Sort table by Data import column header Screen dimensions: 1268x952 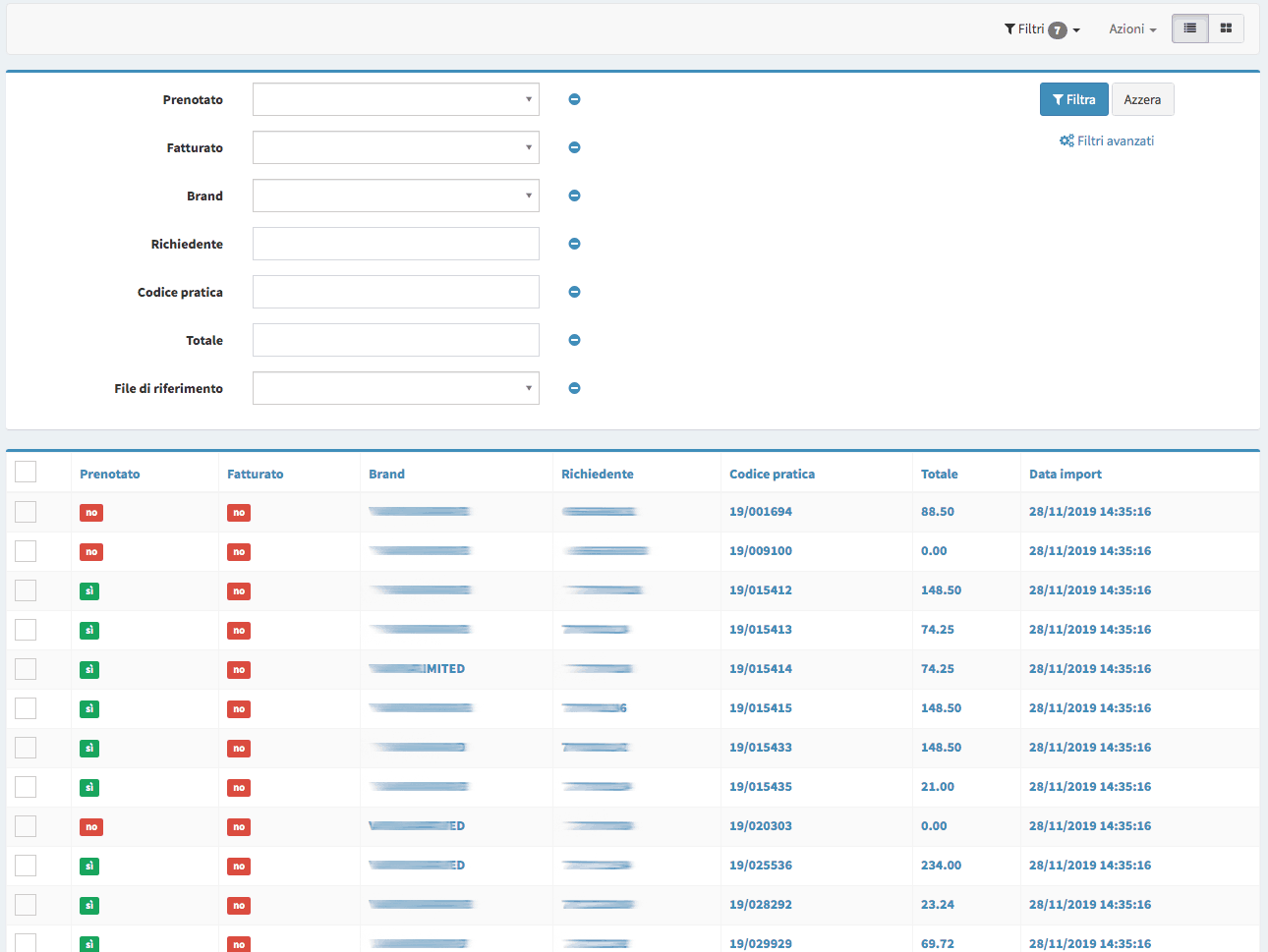[1066, 474]
